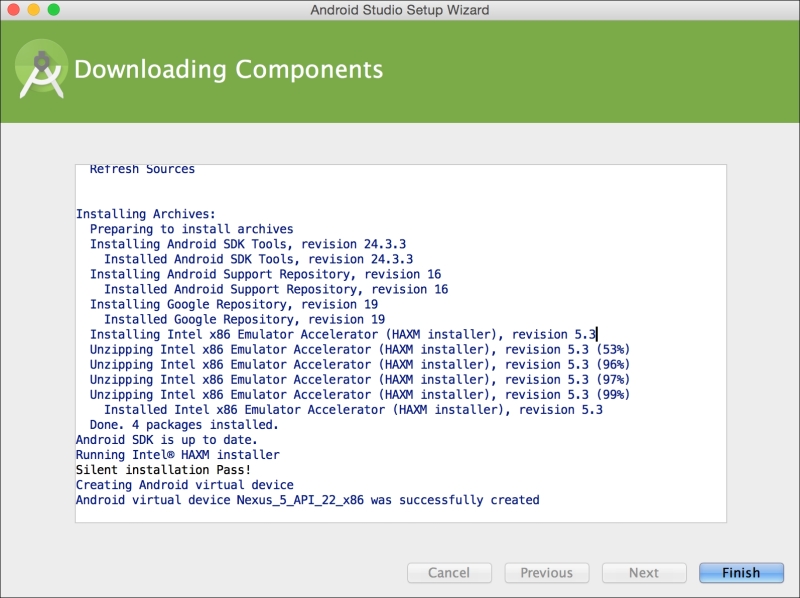This screenshot has height=598, width=800.
Task: Click the green header banner graphic
Action: [600, 70]
